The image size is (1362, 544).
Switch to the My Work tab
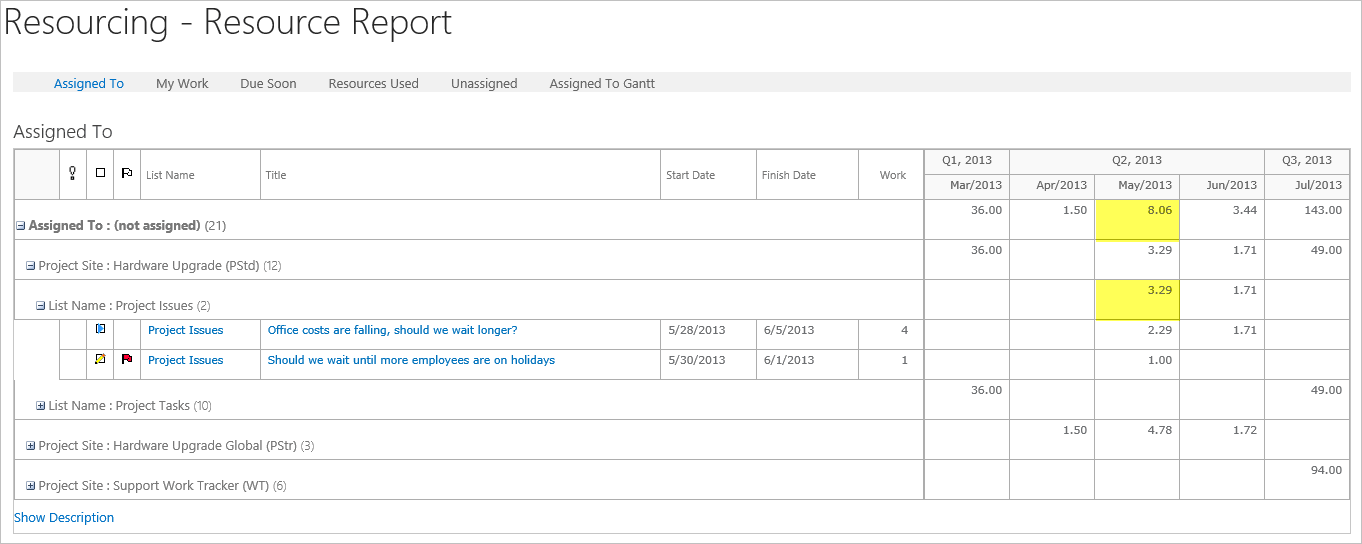pyautogui.click(x=182, y=84)
